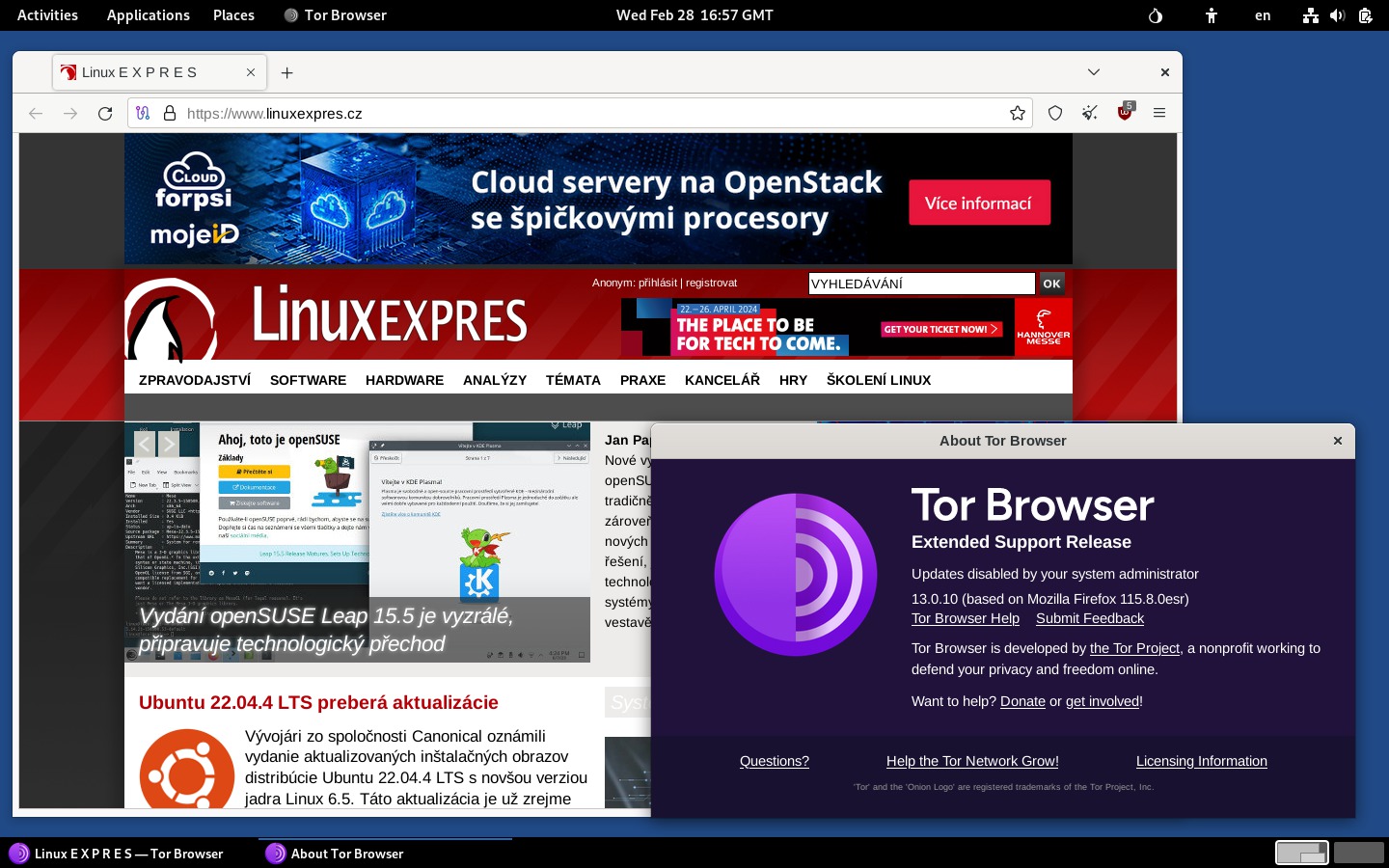The image size is (1389, 868).
Task: Open the SOFTWARE menu item
Action: click(x=308, y=380)
